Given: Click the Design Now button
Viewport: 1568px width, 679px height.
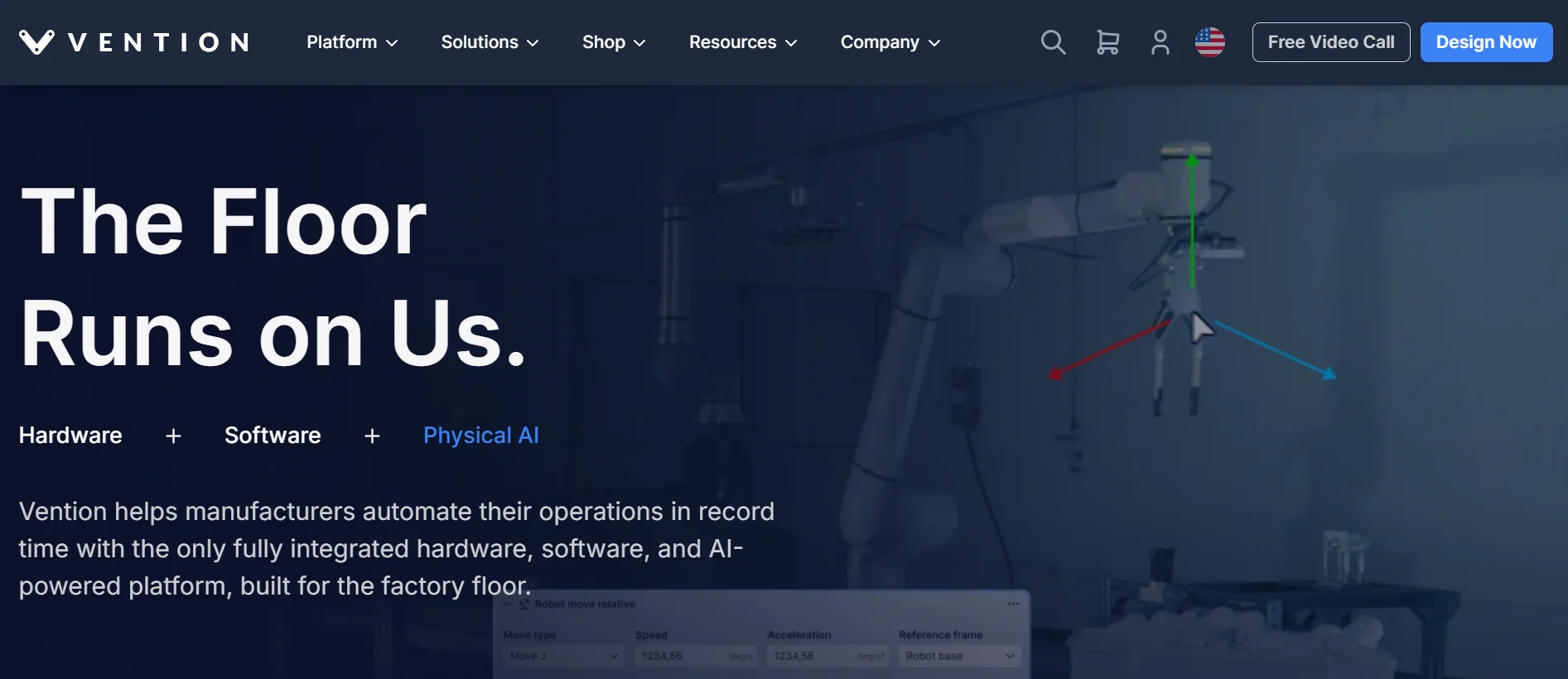Looking at the screenshot, I should (1486, 42).
